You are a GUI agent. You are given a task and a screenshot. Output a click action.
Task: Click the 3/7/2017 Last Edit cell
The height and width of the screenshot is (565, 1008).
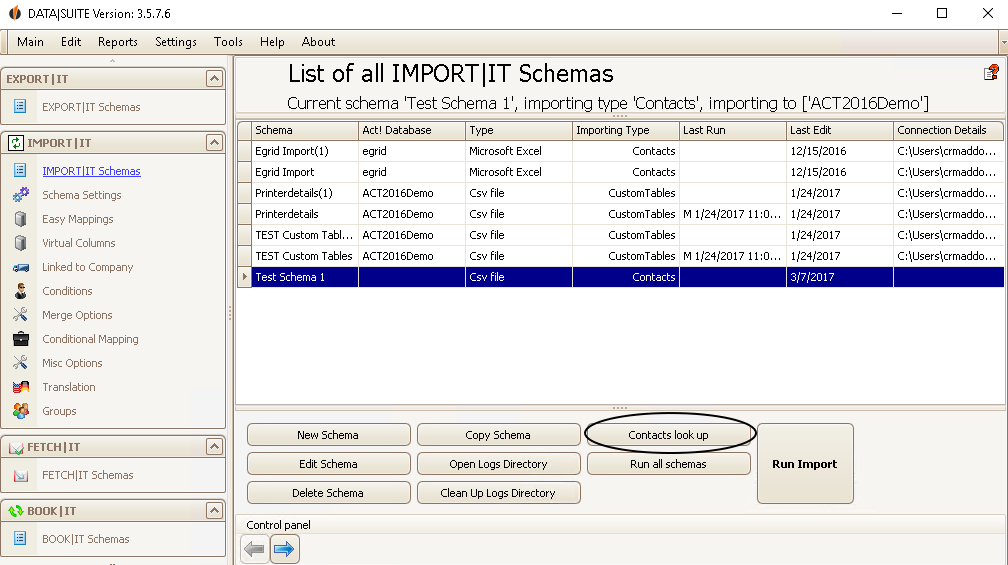pyautogui.click(x=840, y=277)
